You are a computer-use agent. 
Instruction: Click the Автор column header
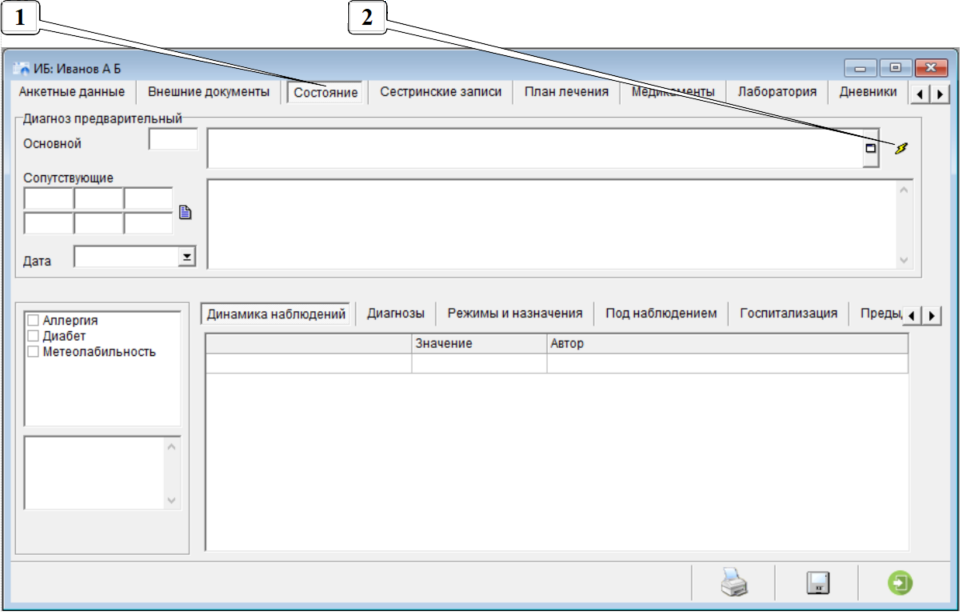727,343
